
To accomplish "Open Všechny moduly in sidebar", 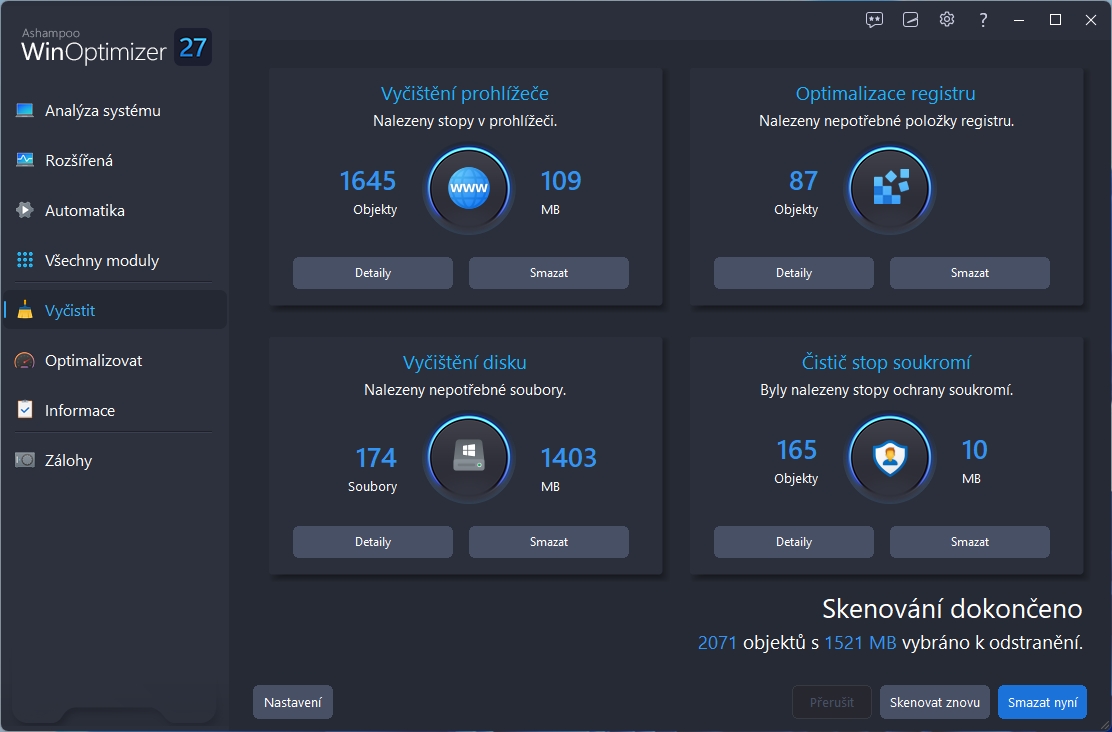I will coord(102,261).
